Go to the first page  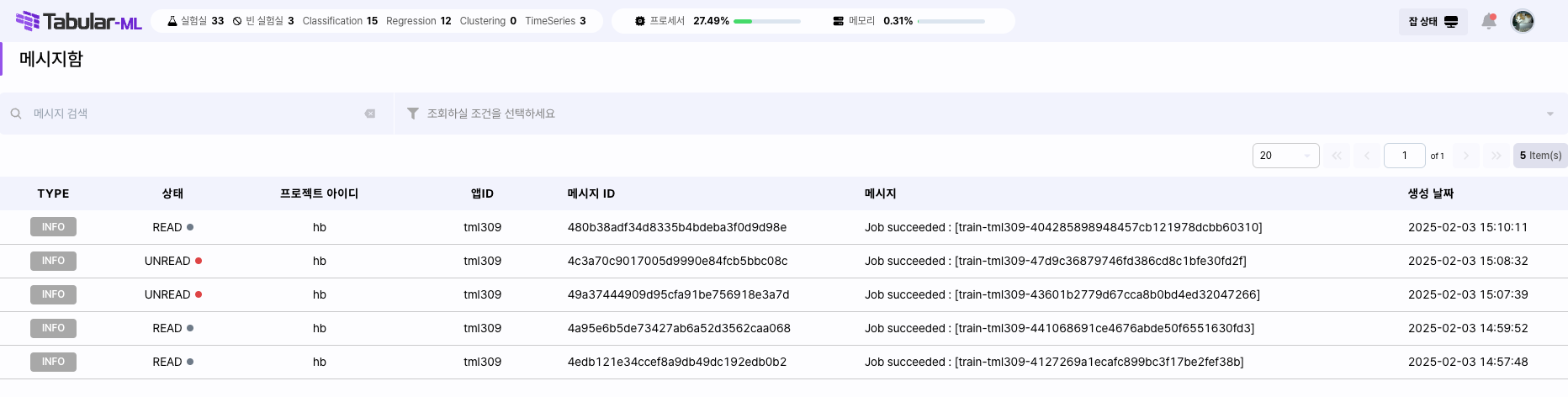coord(1337,156)
